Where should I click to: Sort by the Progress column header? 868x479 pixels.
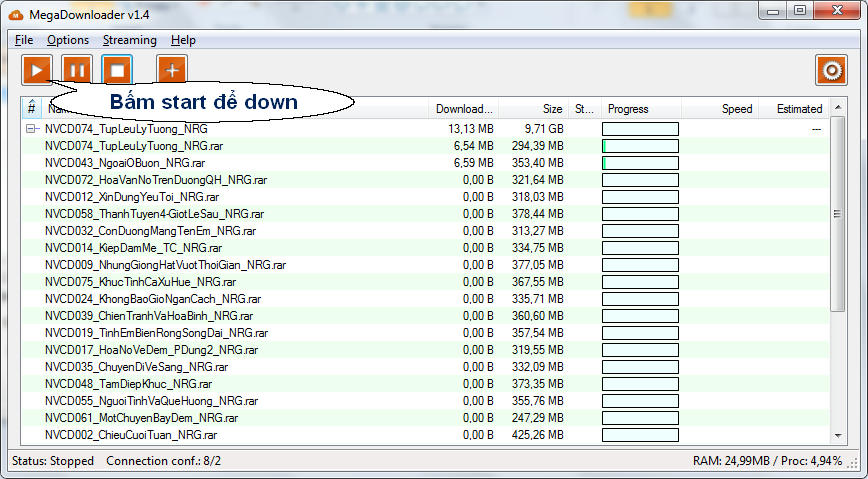(x=641, y=109)
